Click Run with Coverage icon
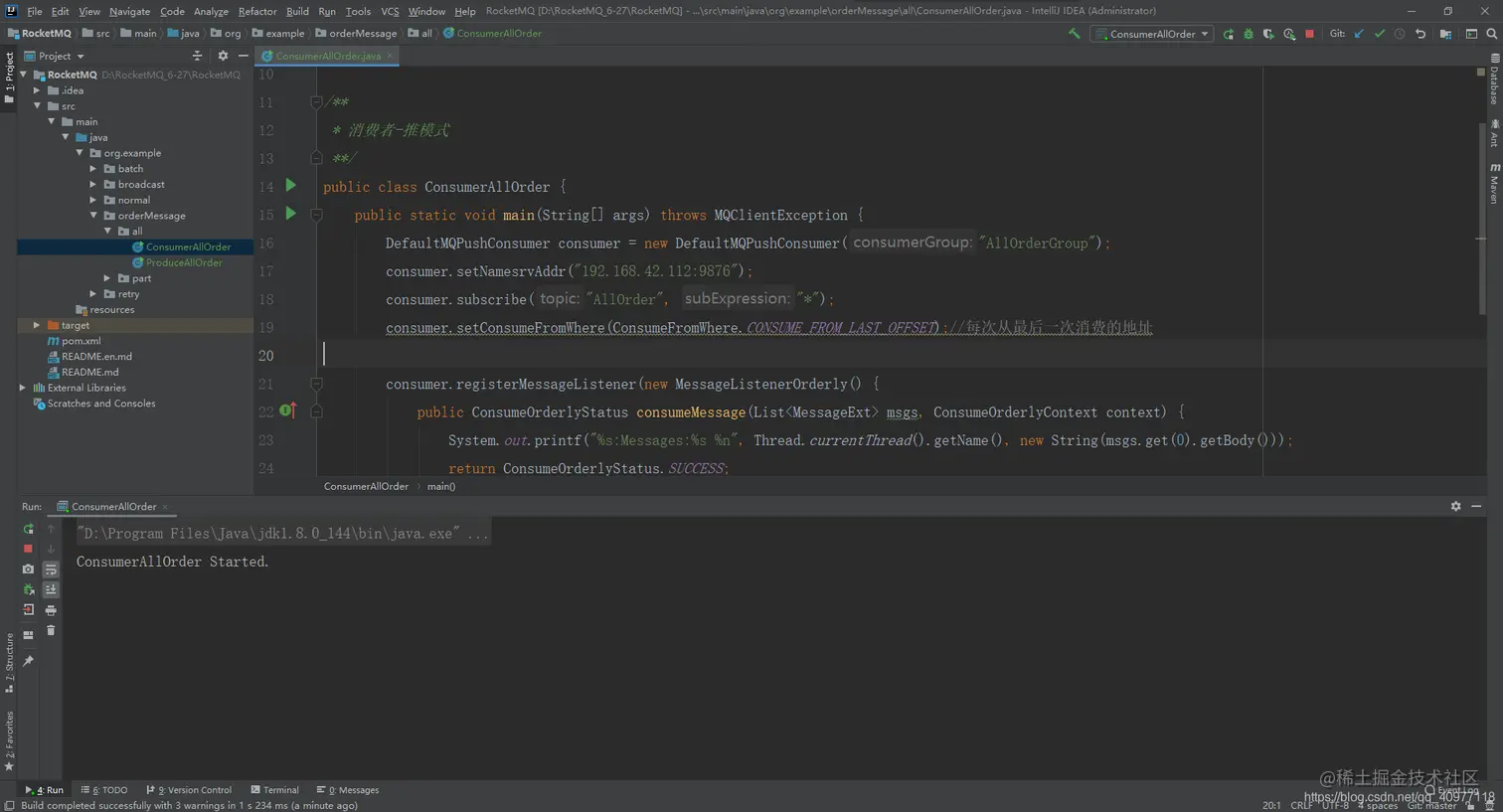Image resolution: width=1503 pixels, height=812 pixels. pos(1268,34)
